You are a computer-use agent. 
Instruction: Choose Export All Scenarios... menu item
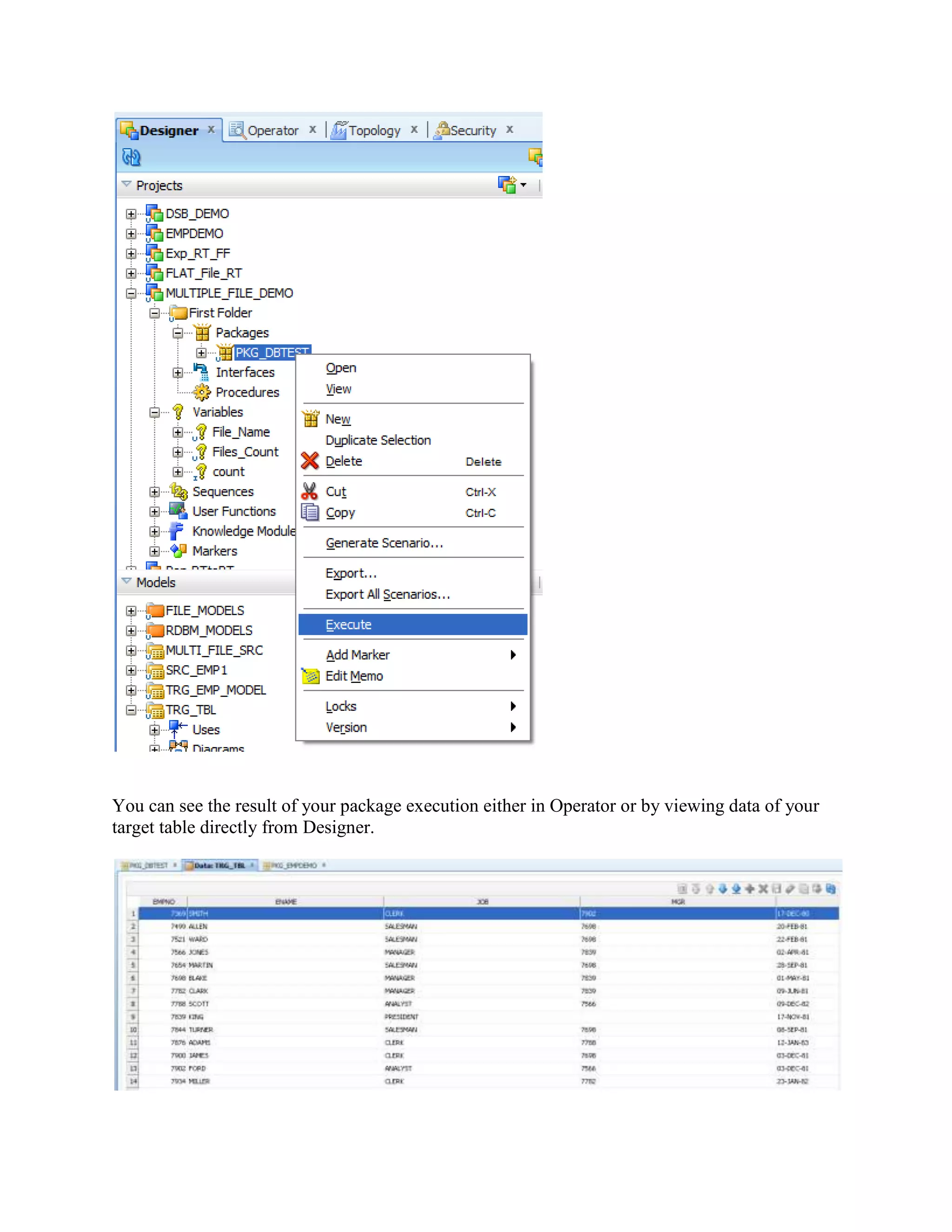tap(413, 594)
